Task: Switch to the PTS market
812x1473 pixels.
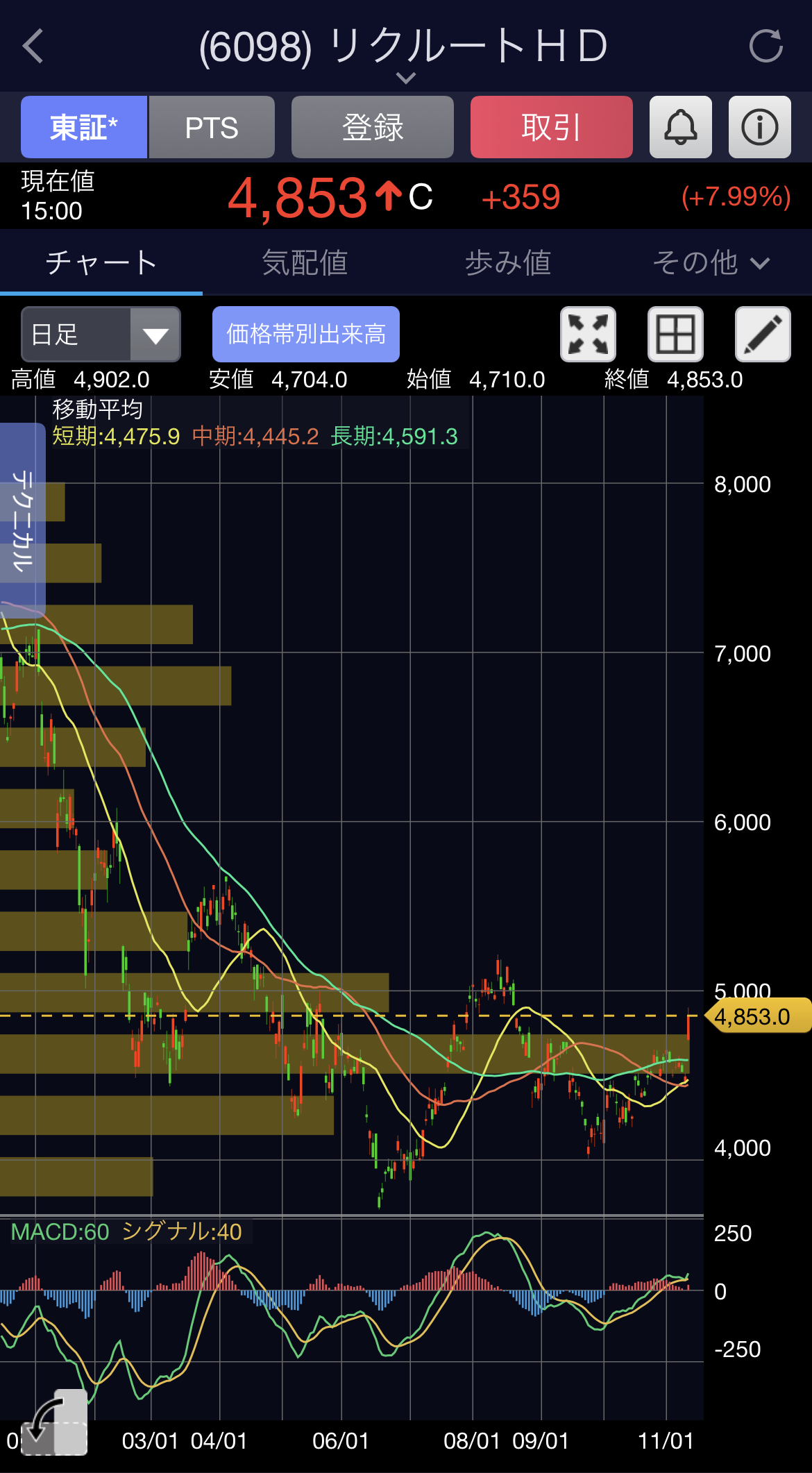Action: coord(212,127)
